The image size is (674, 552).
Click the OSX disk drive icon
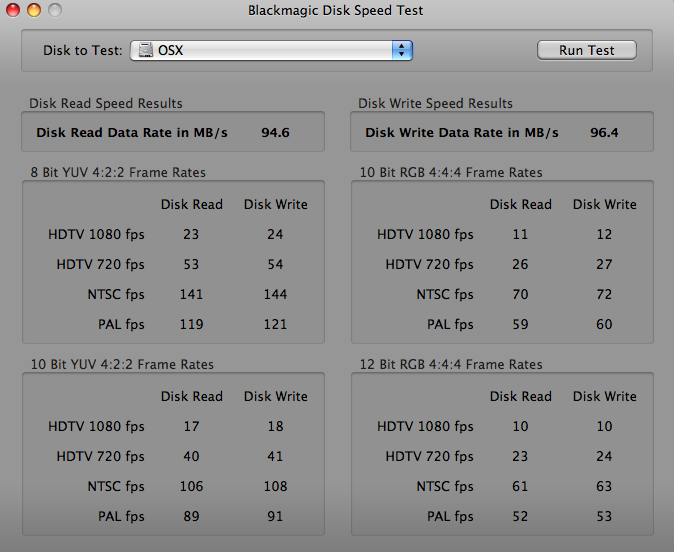(x=145, y=50)
